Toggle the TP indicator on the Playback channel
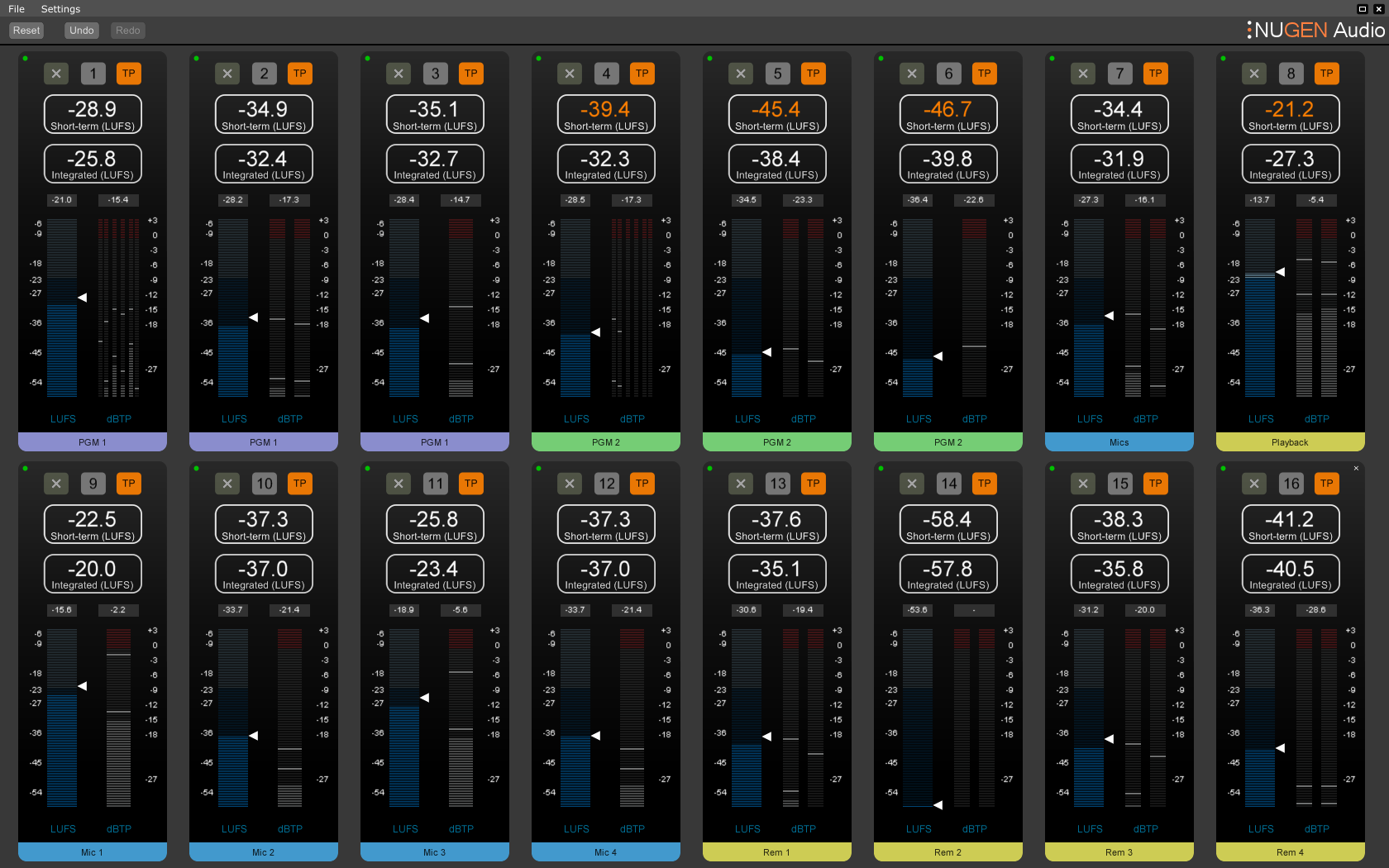The image size is (1389, 868). (x=1326, y=73)
